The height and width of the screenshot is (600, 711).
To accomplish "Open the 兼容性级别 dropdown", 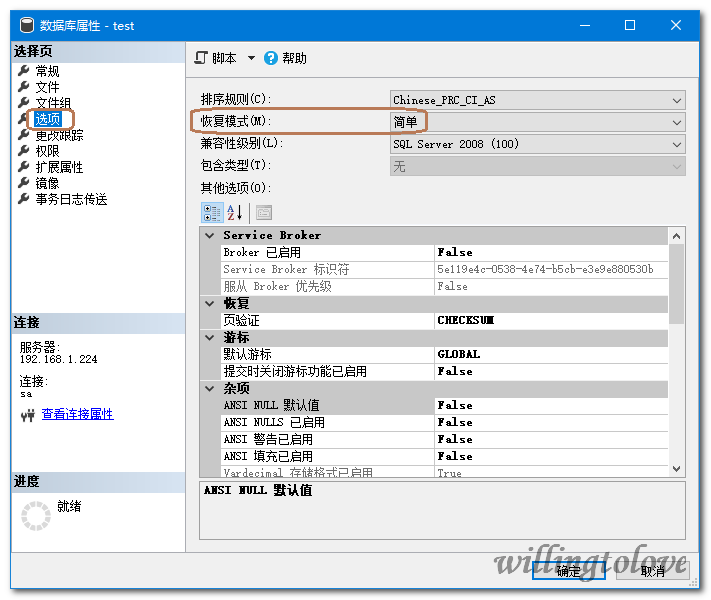I will pos(678,144).
